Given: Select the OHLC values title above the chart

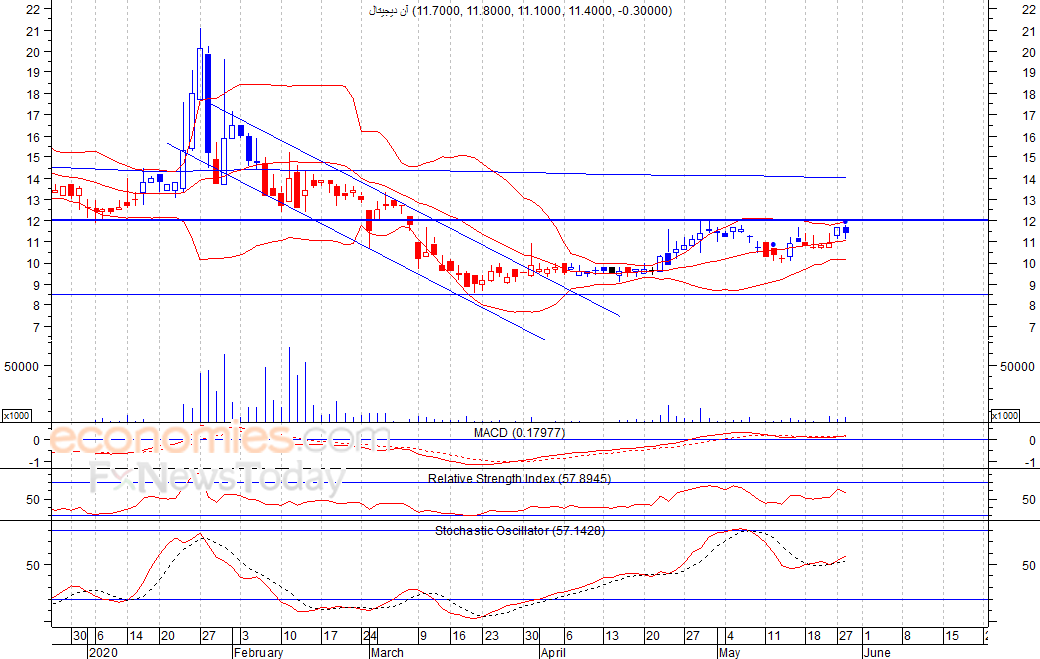Looking at the screenshot, I should click(x=521, y=11).
